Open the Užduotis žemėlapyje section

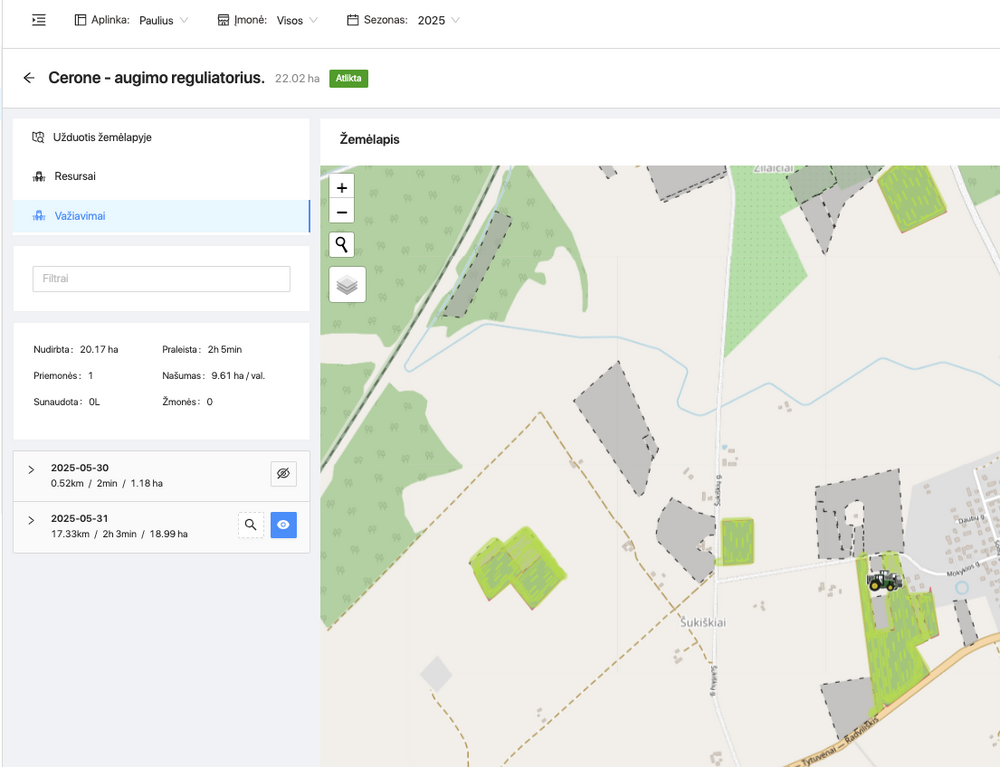click(x=161, y=137)
